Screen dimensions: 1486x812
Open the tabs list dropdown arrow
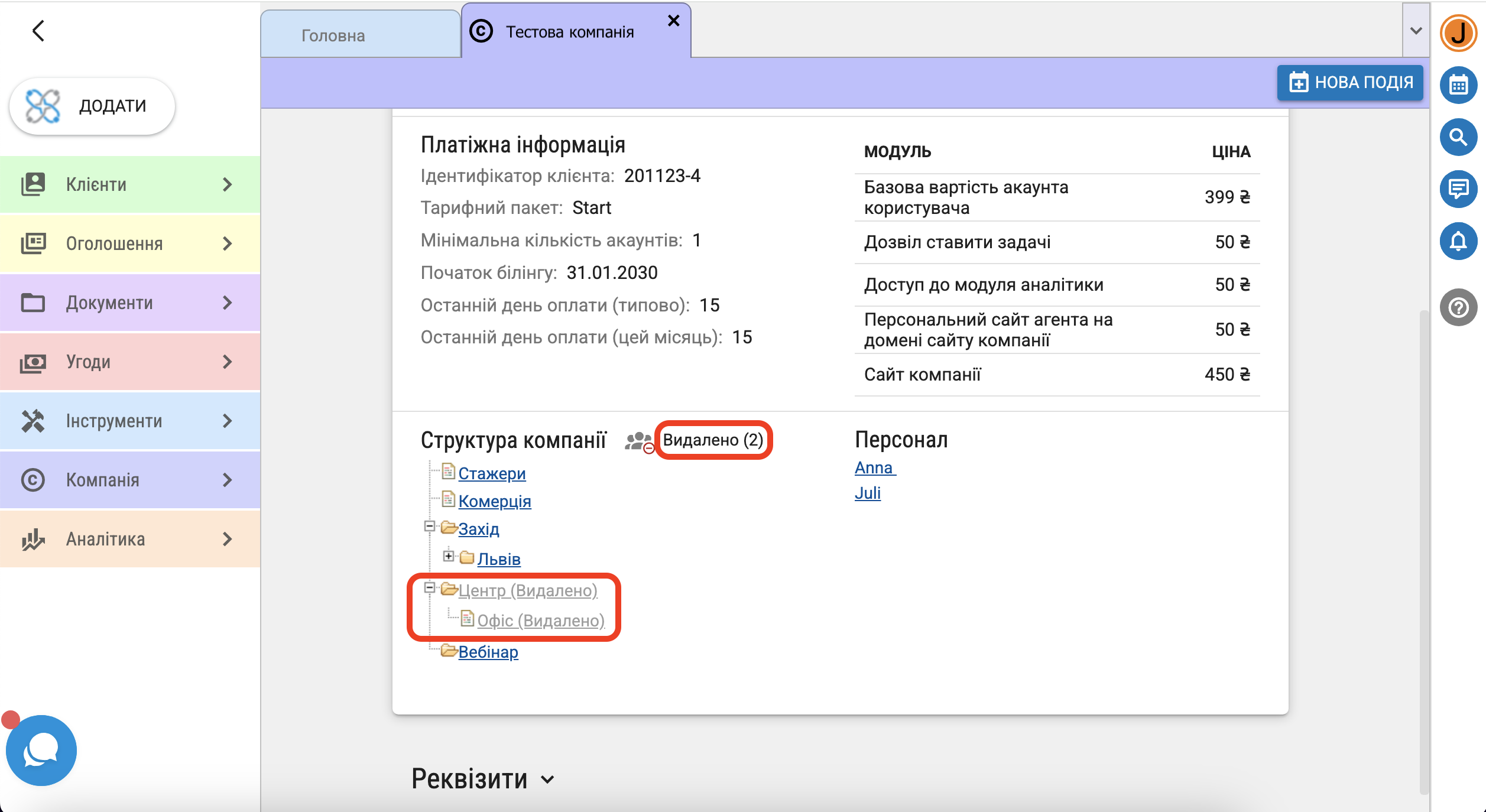[1416, 31]
